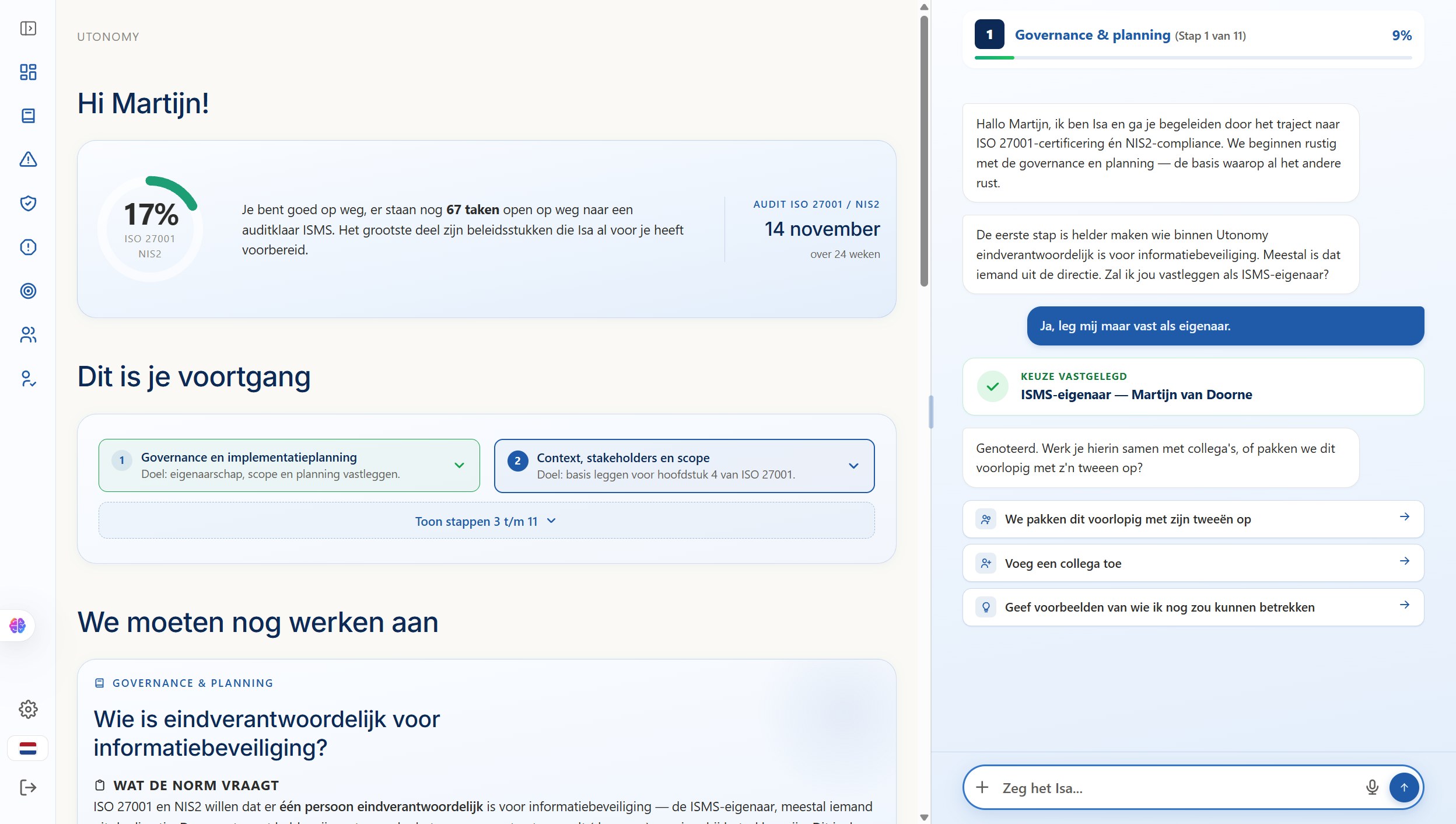Click the plus attachment icon in chat input
Image resolution: width=1456 pixels, height=824 pixels.
tap(982, 787)
